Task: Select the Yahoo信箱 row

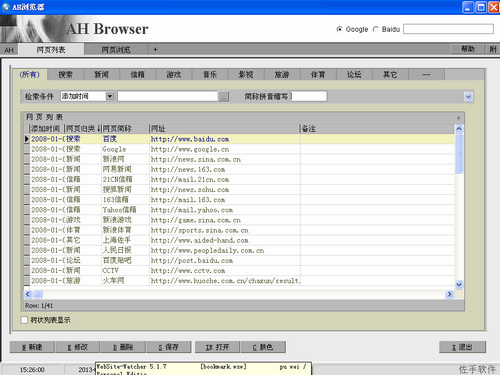Action: 239,210
